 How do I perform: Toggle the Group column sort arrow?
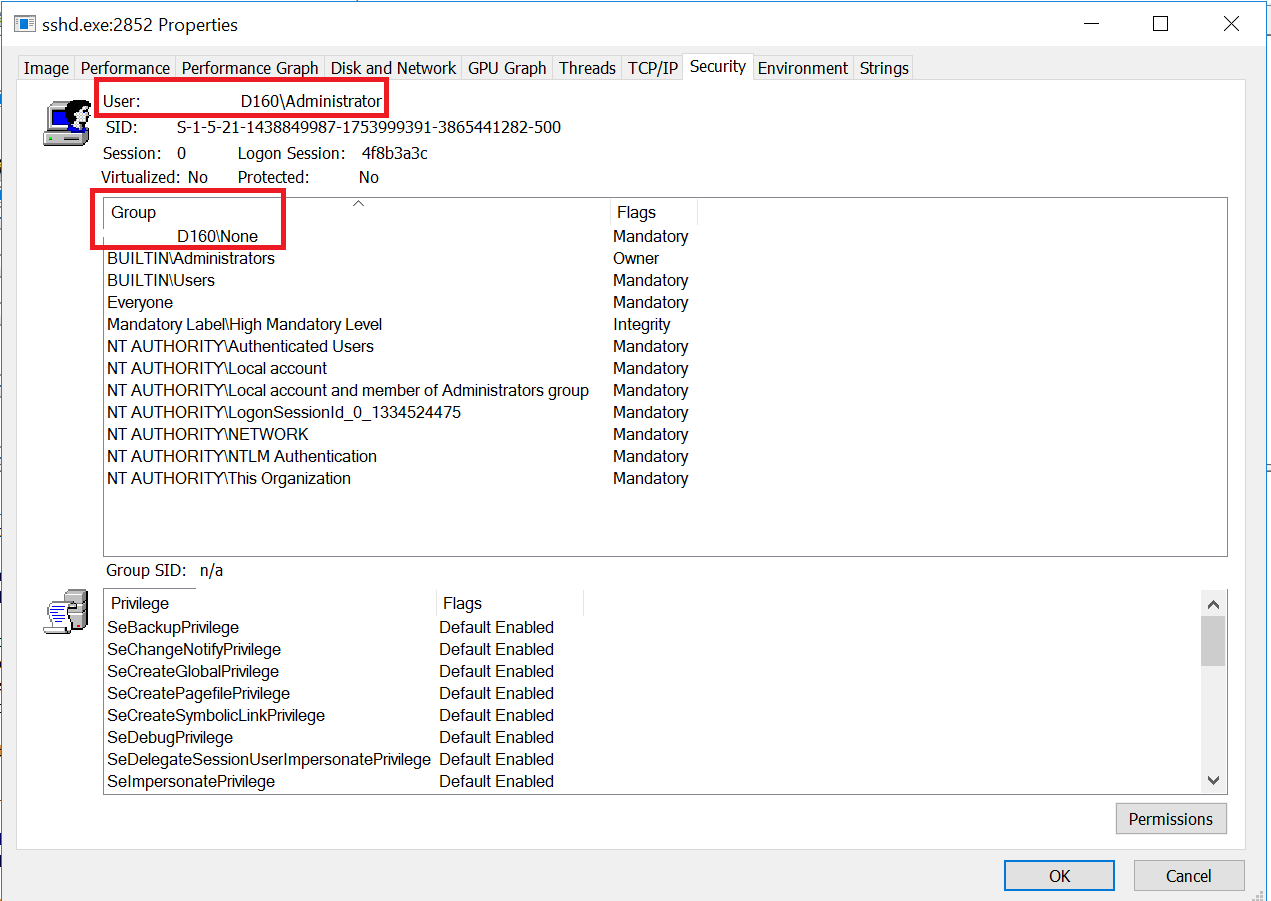point(357,202)
